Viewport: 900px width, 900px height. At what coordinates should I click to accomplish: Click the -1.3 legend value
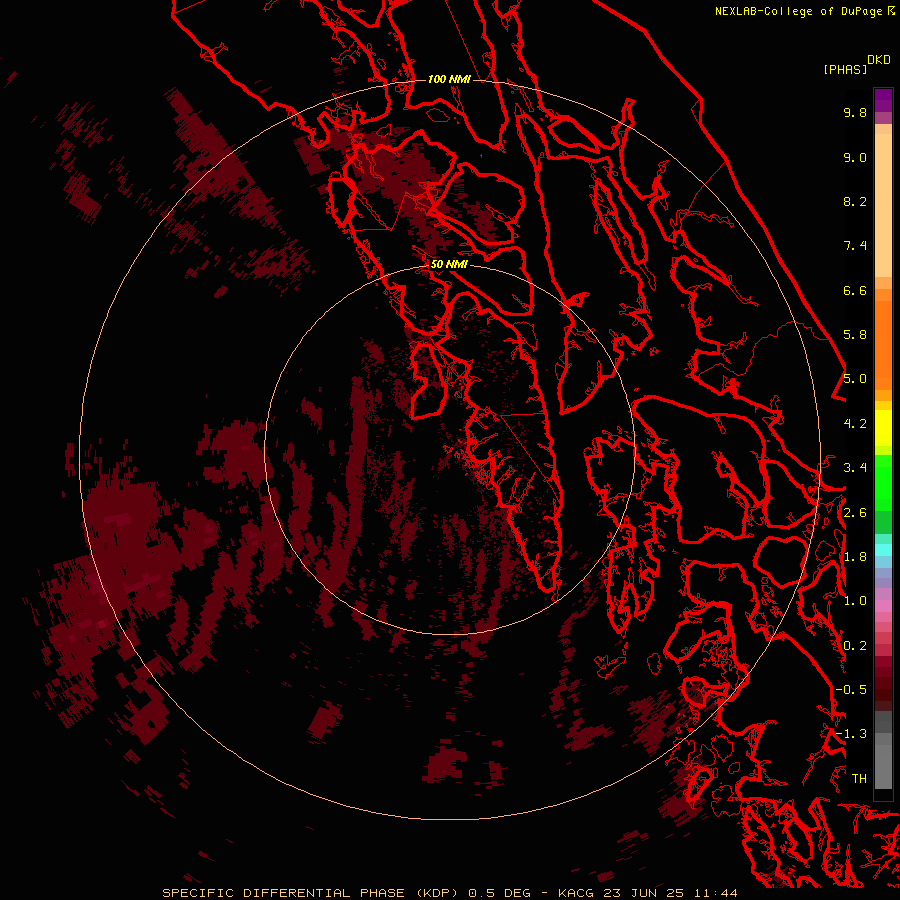point(851,734)
